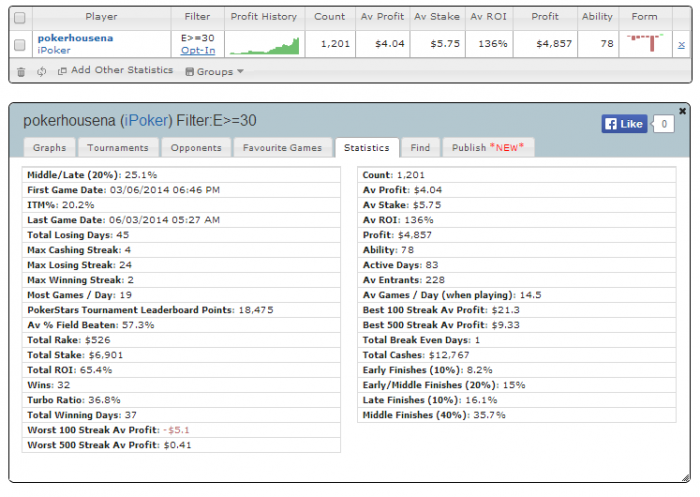
Task: Sort by the Profit column header
Action: 545,17
